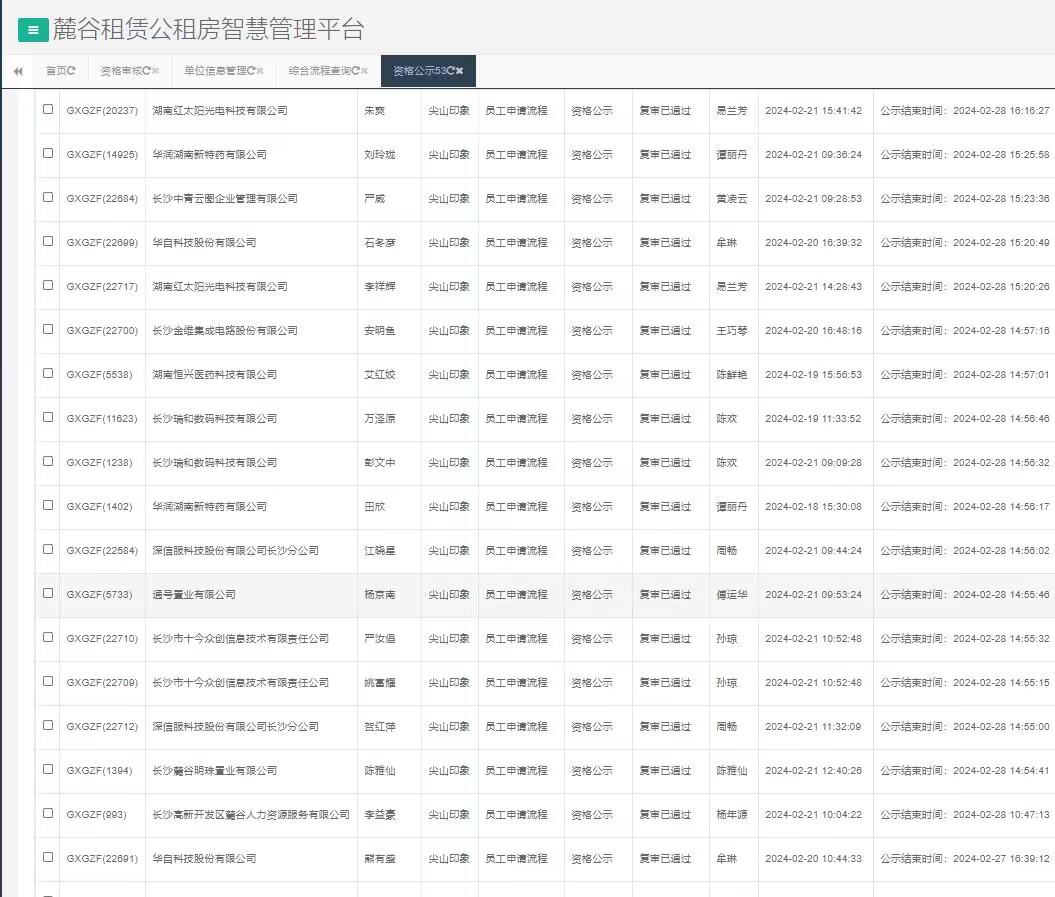
Task: Close the 资格审核 tab
Action: pos(156,71)
